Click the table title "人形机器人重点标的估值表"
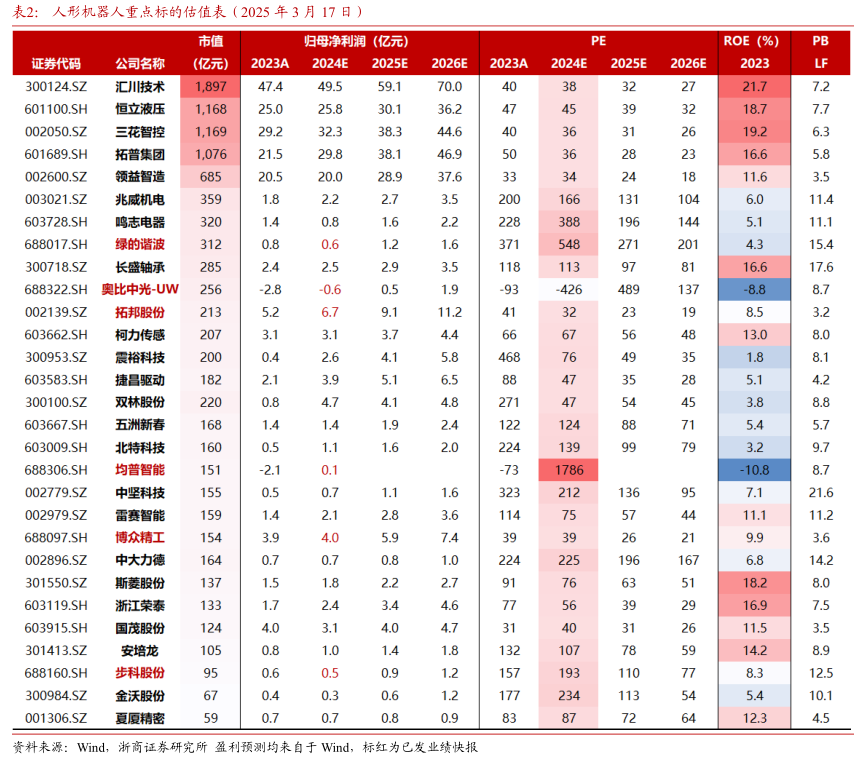Image resolution: width=854 pixels, height=773 pixels. [139, 11]
